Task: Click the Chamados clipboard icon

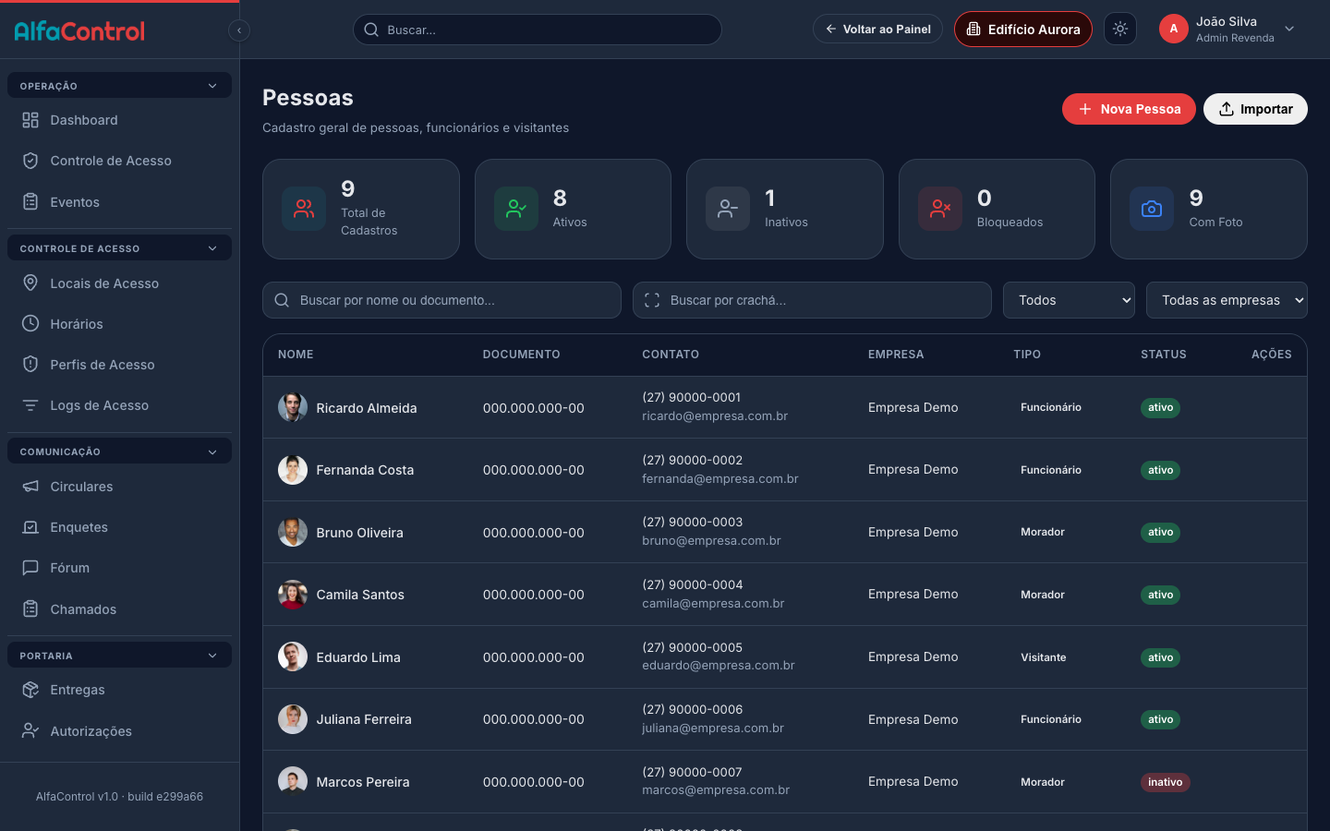Action: coord(31,609)
